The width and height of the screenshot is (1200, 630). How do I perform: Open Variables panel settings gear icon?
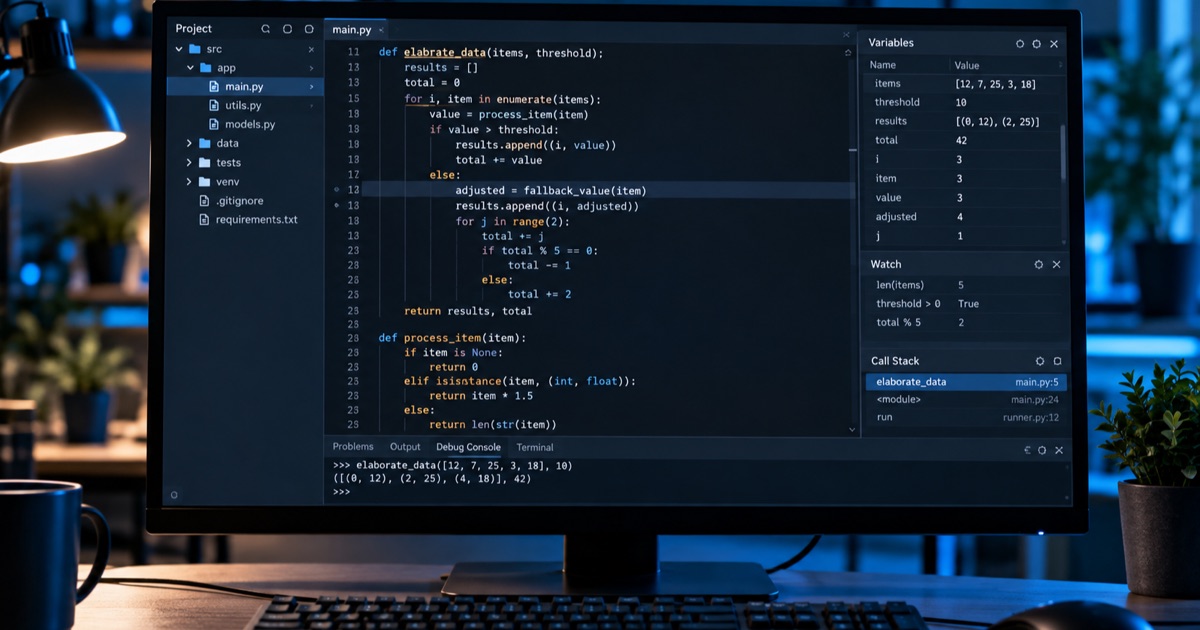click(1036, 44)
